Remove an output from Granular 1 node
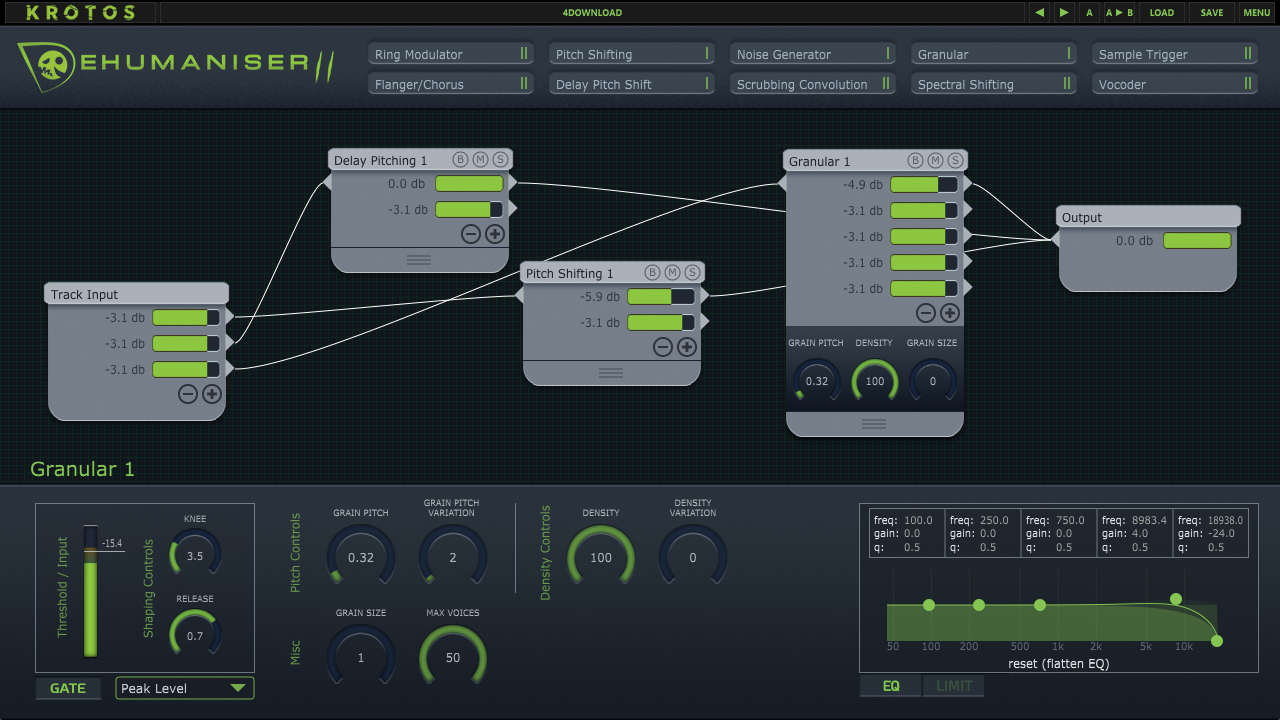 (926, 313)
